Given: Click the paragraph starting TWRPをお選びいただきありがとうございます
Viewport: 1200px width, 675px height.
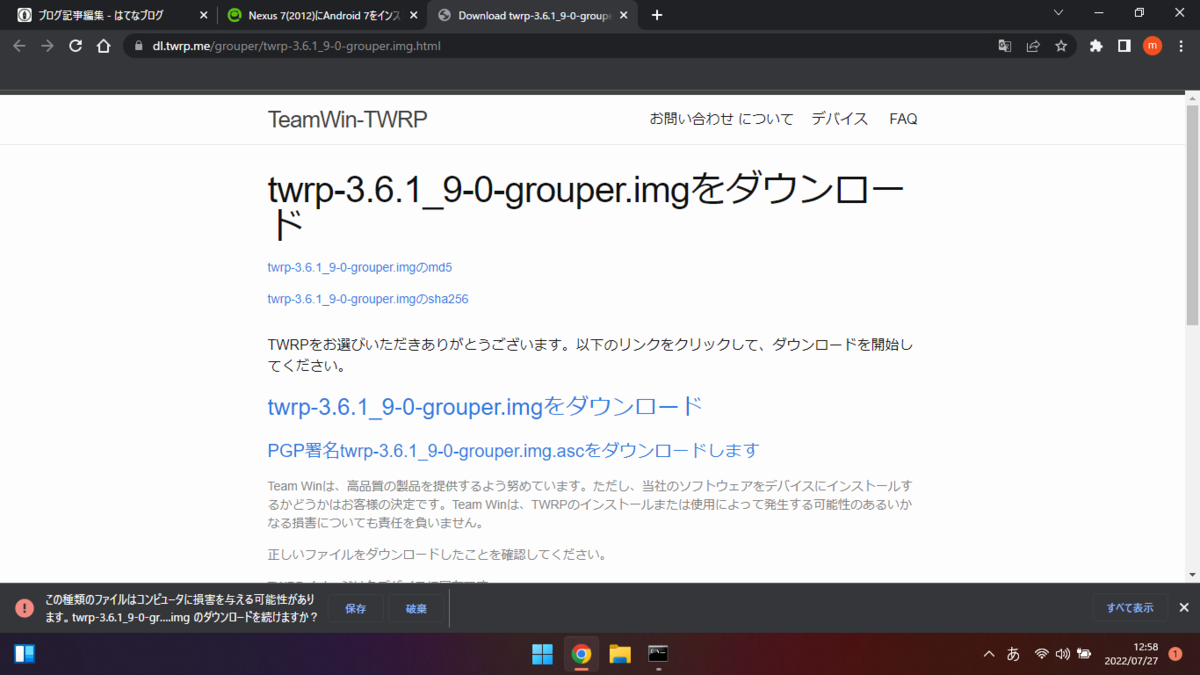Looking at the screenshot, I should [x=591, y=355].
